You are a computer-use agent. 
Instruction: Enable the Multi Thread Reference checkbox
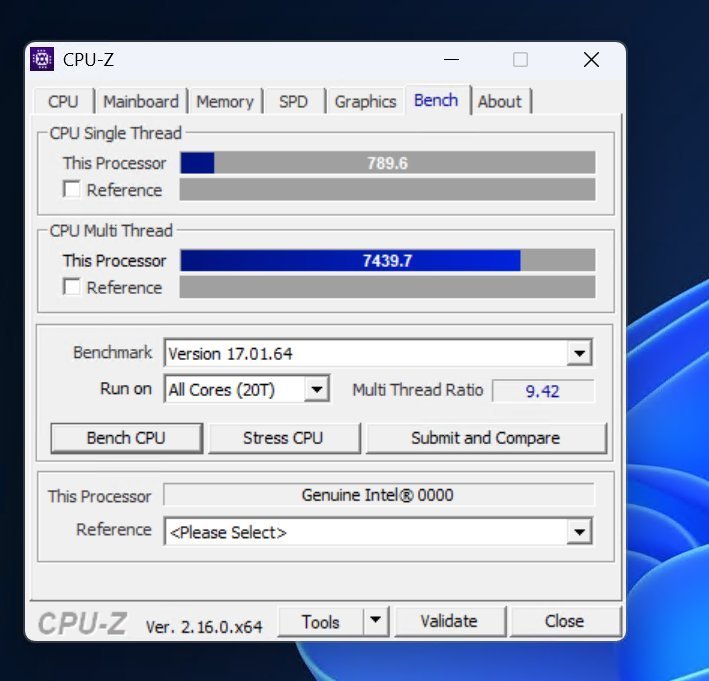coord(72,287)
